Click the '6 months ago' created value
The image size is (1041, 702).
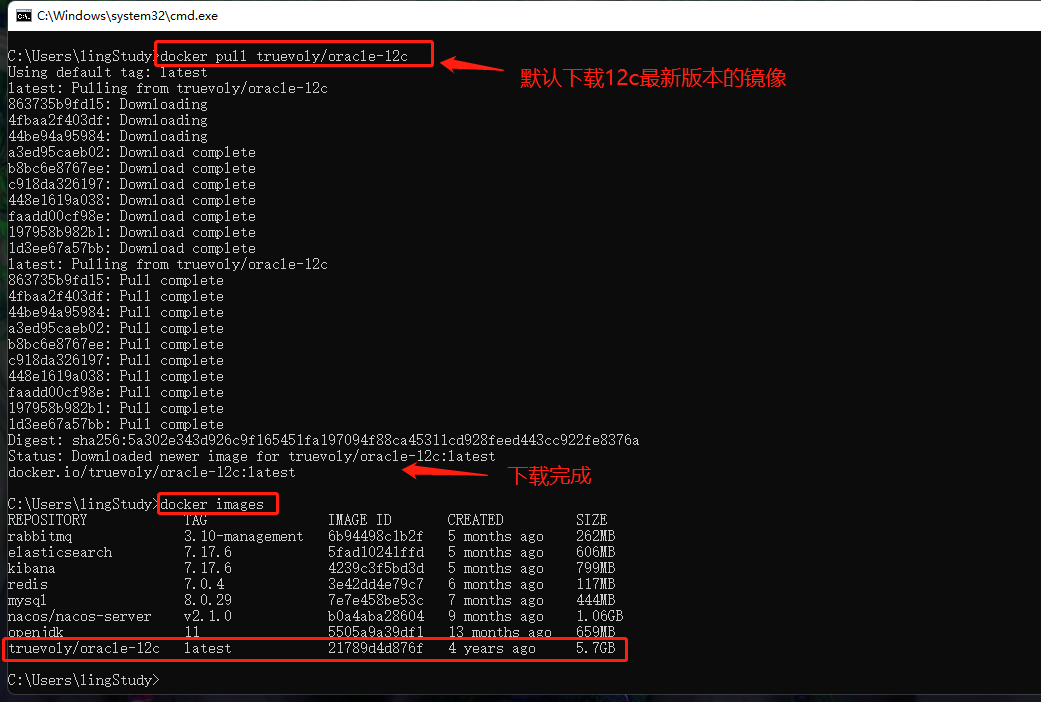[495, 584]
